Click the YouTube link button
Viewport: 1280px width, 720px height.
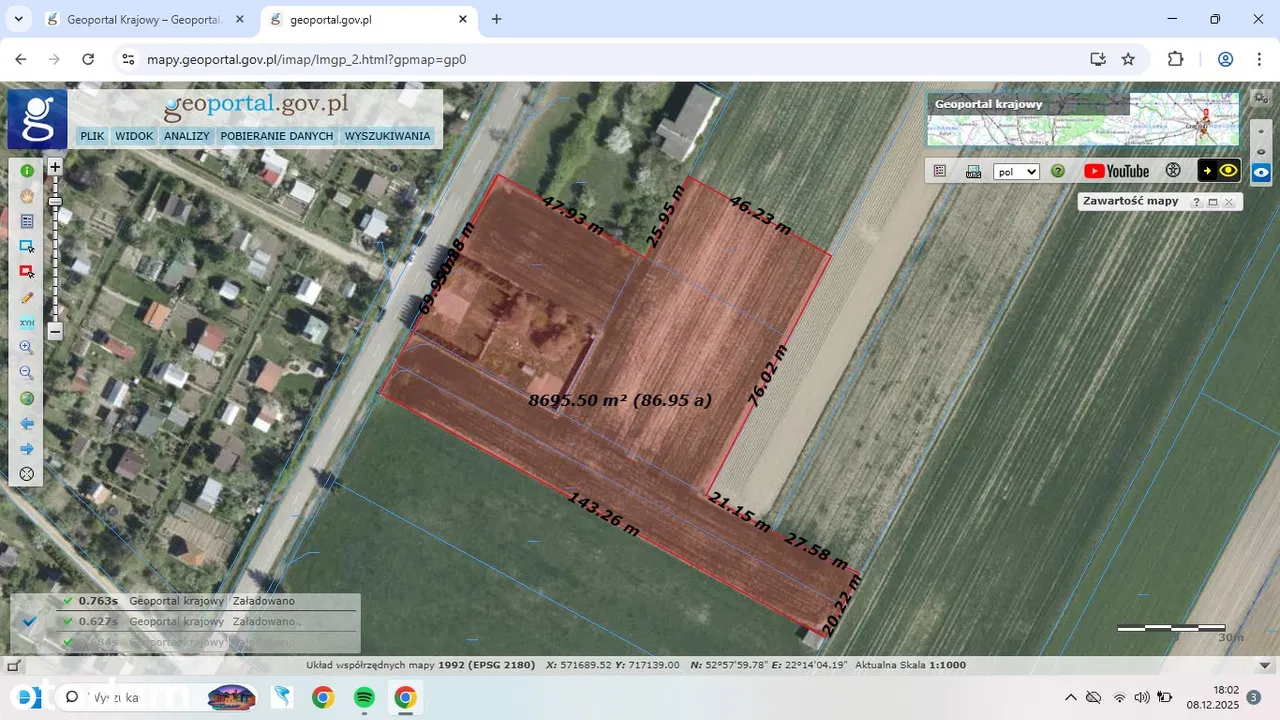pyautogui.click(x=1116, y=171)
